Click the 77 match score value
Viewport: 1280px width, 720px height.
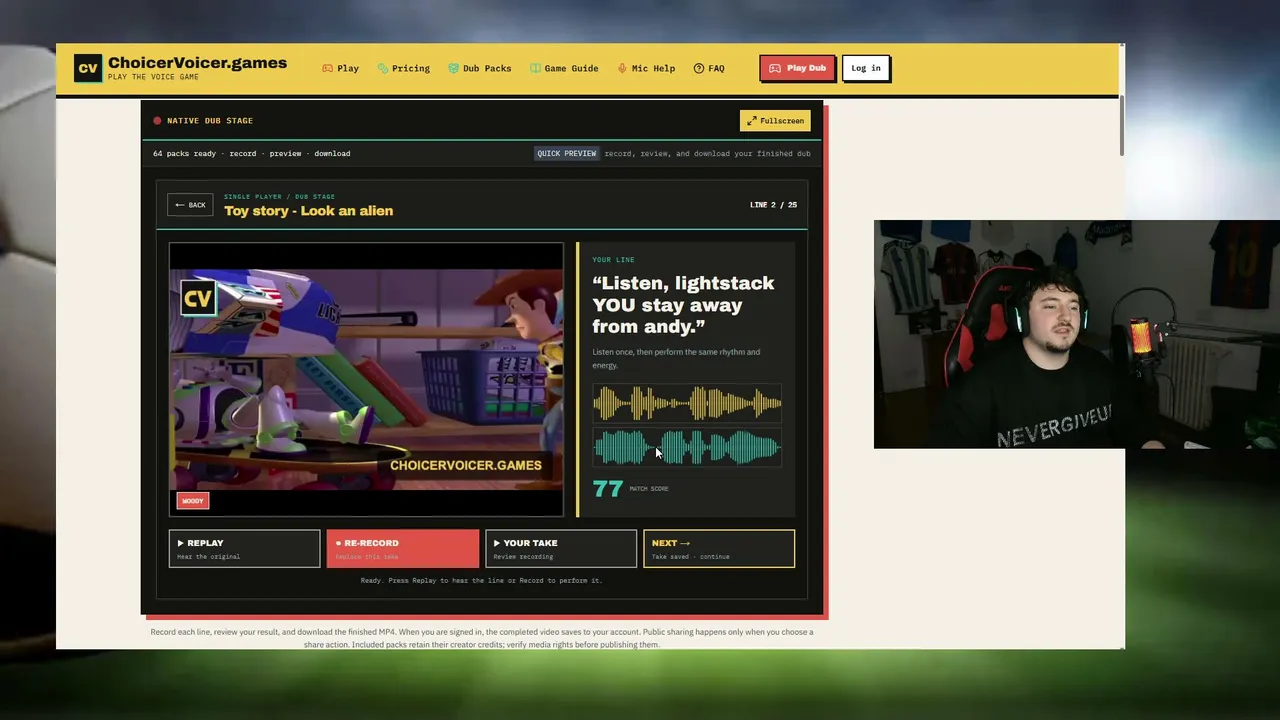[x=608, y=488]
